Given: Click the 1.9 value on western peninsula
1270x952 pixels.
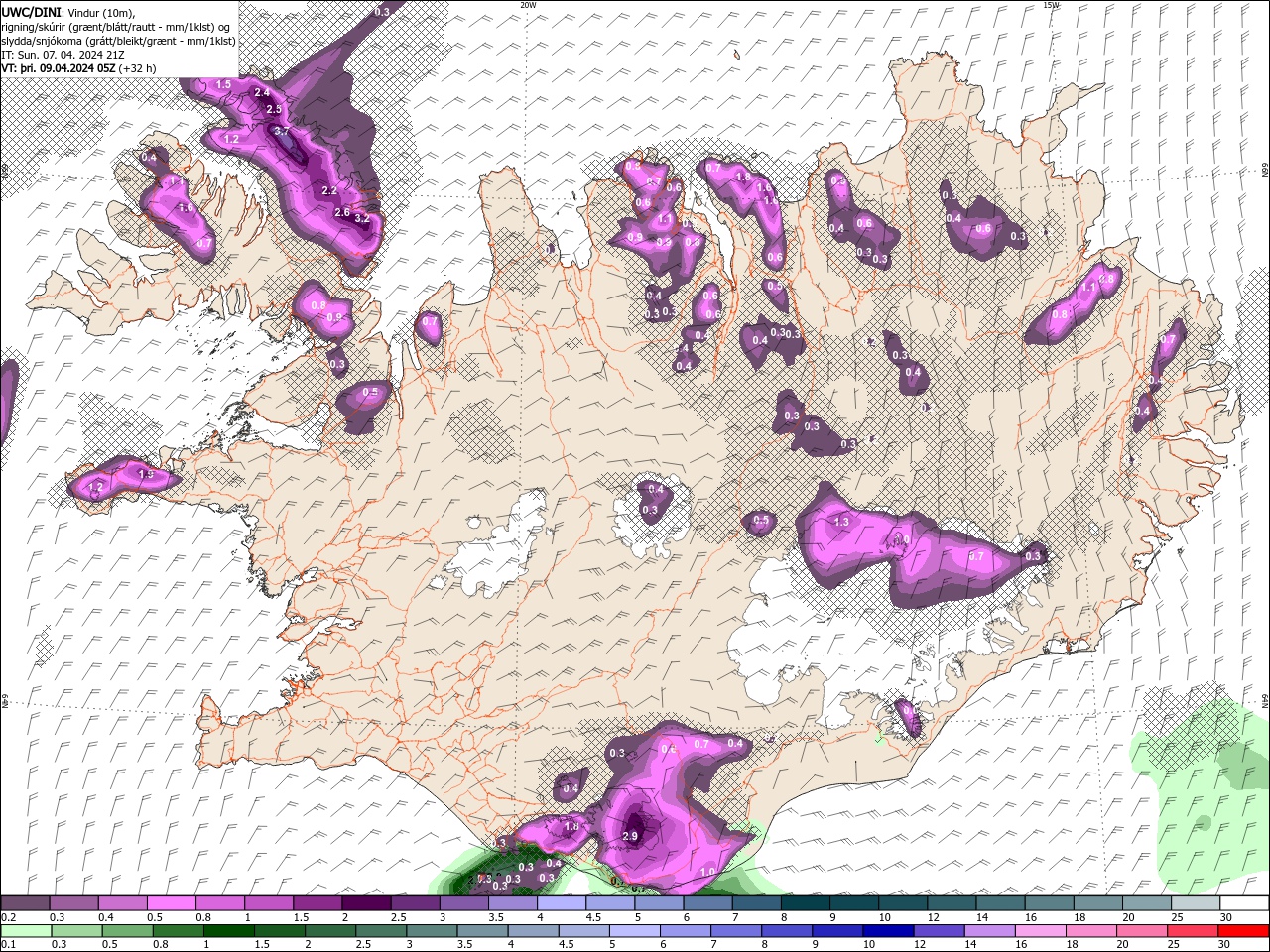Looking at the screenshot, I should 146,475.
